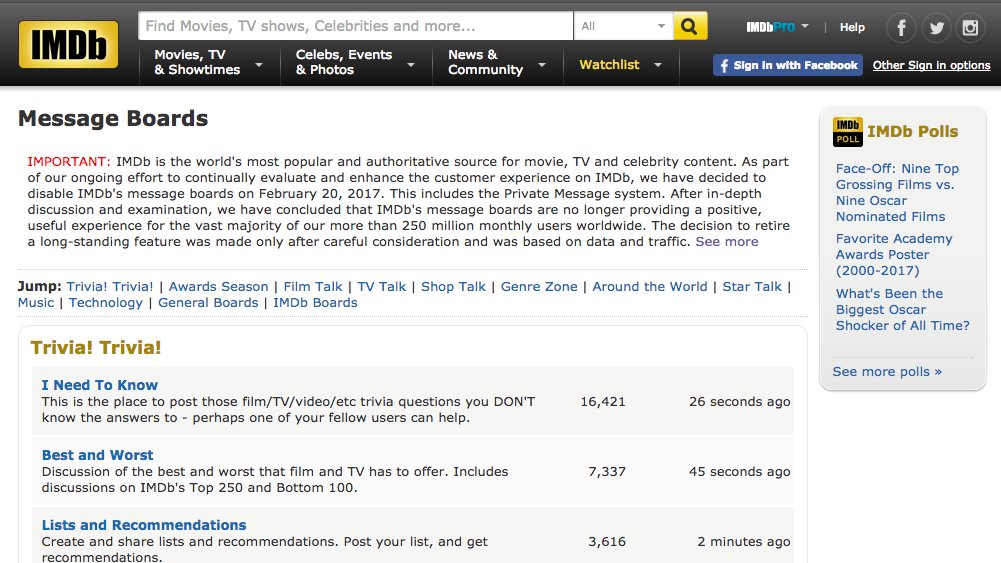Sign in with Facebook

tap(788, 65)
